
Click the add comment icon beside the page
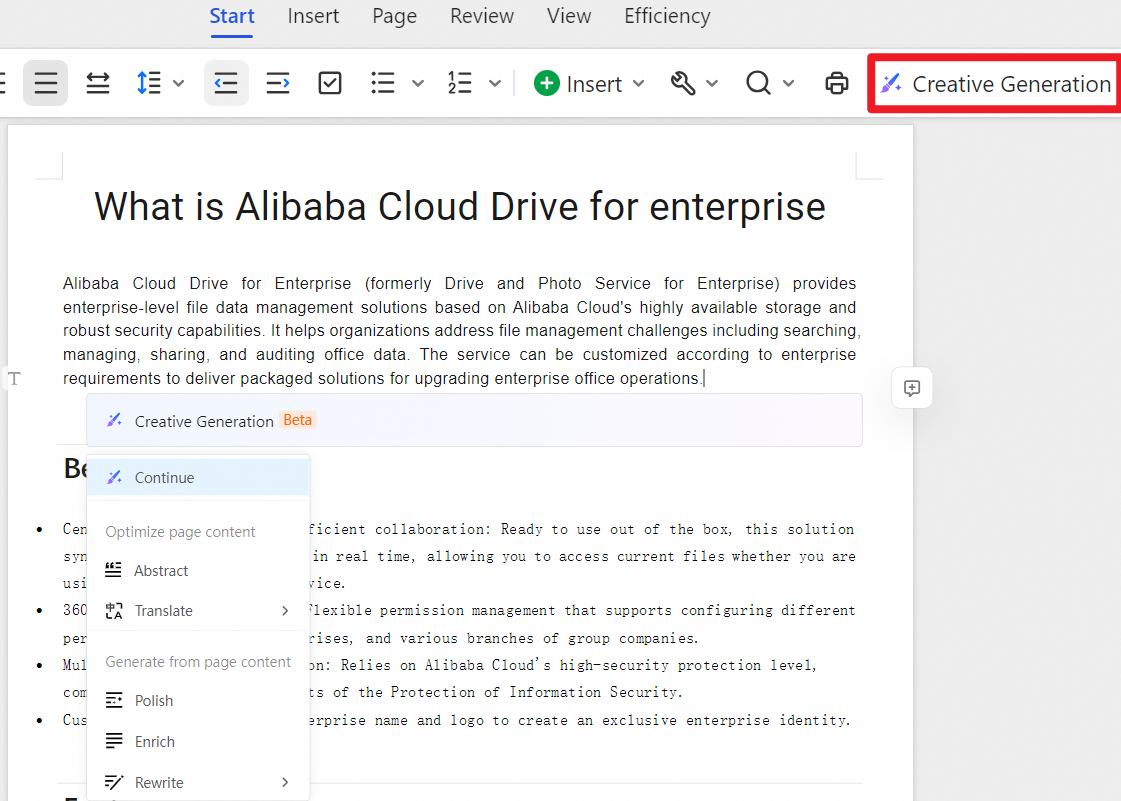(912, 388)
